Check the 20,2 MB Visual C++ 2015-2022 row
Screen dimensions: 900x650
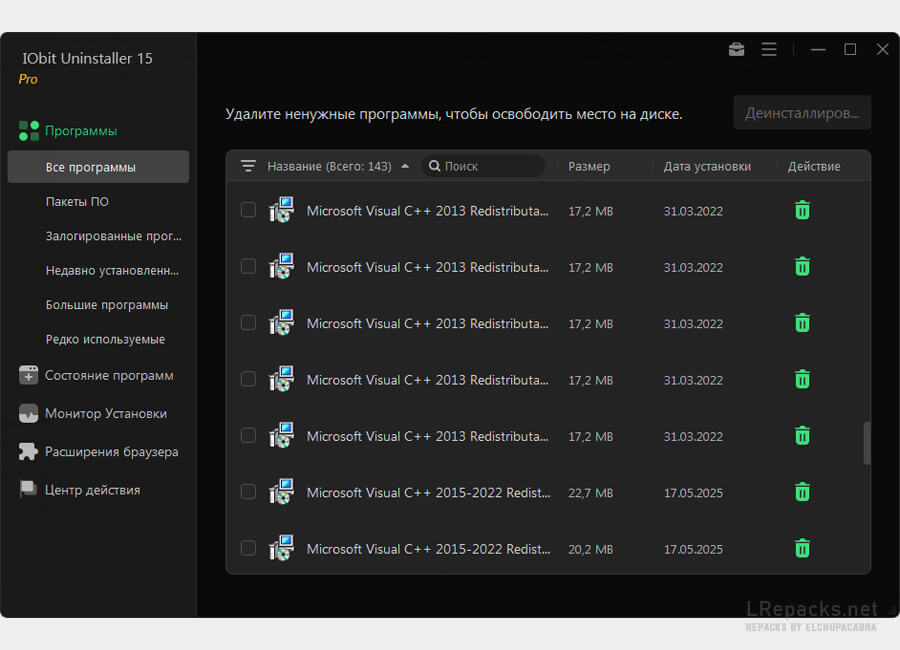tap(248, 548)
